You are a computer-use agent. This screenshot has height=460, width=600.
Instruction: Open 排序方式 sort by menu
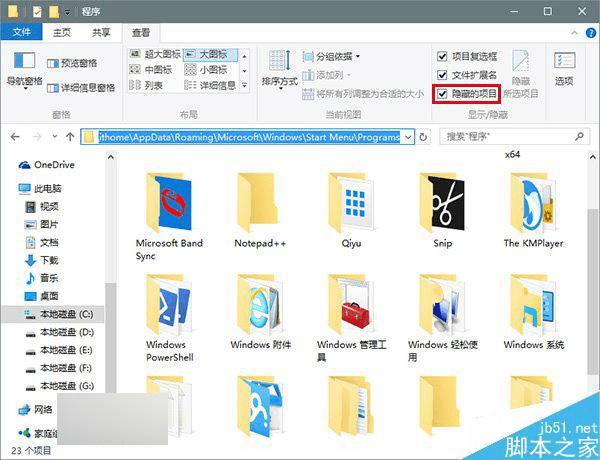pos(280,70)
